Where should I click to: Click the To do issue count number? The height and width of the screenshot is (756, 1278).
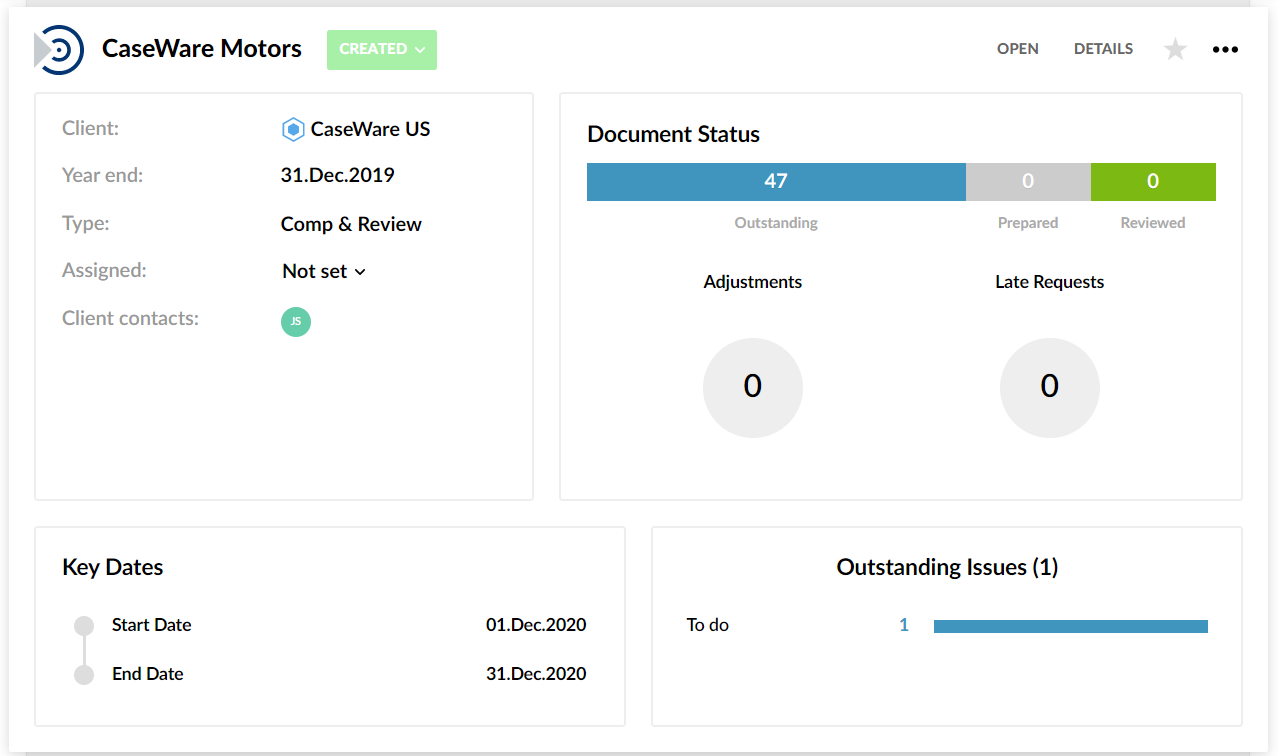(904, 625)
